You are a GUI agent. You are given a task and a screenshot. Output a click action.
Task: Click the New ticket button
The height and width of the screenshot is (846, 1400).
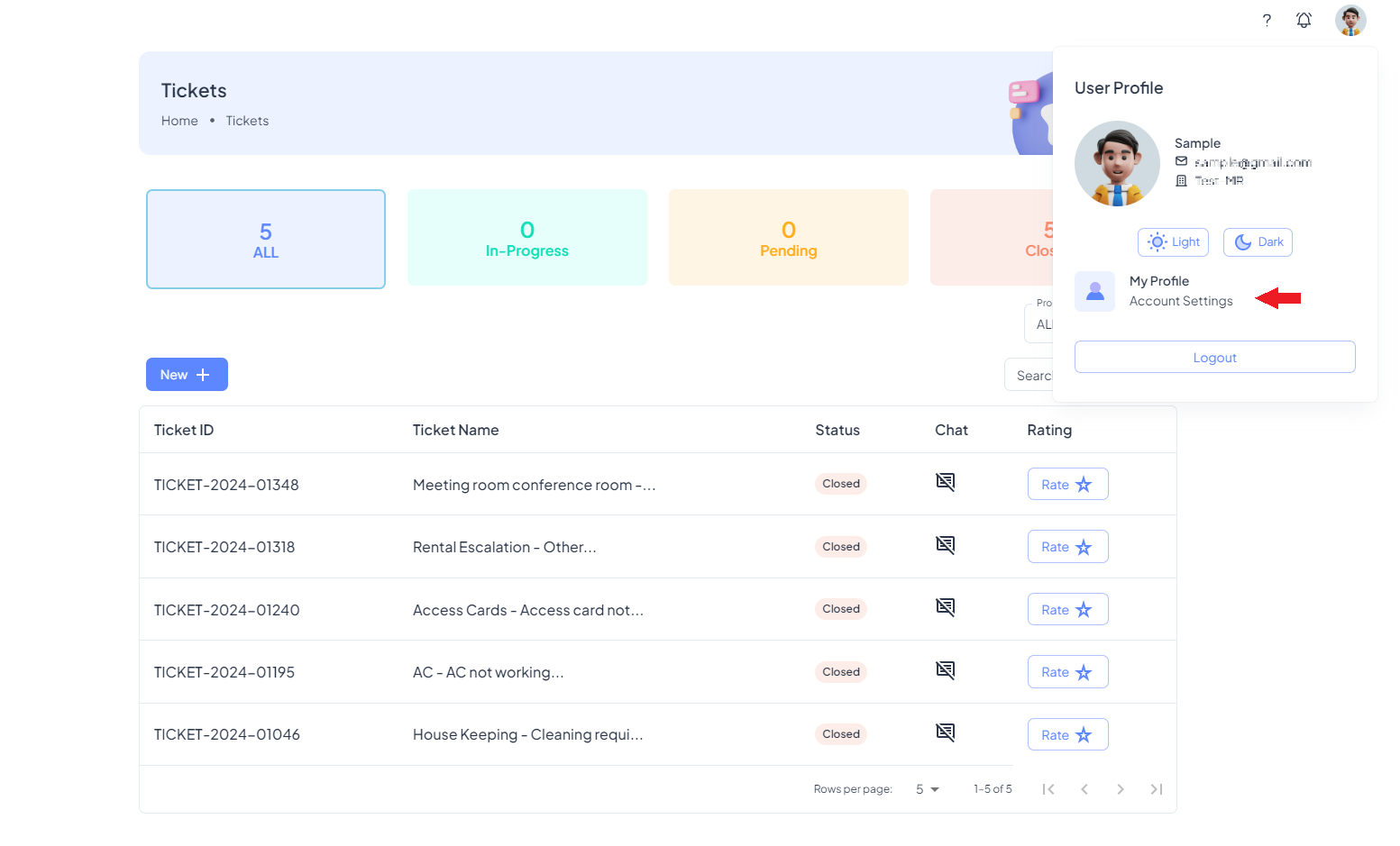pos(187,375)
